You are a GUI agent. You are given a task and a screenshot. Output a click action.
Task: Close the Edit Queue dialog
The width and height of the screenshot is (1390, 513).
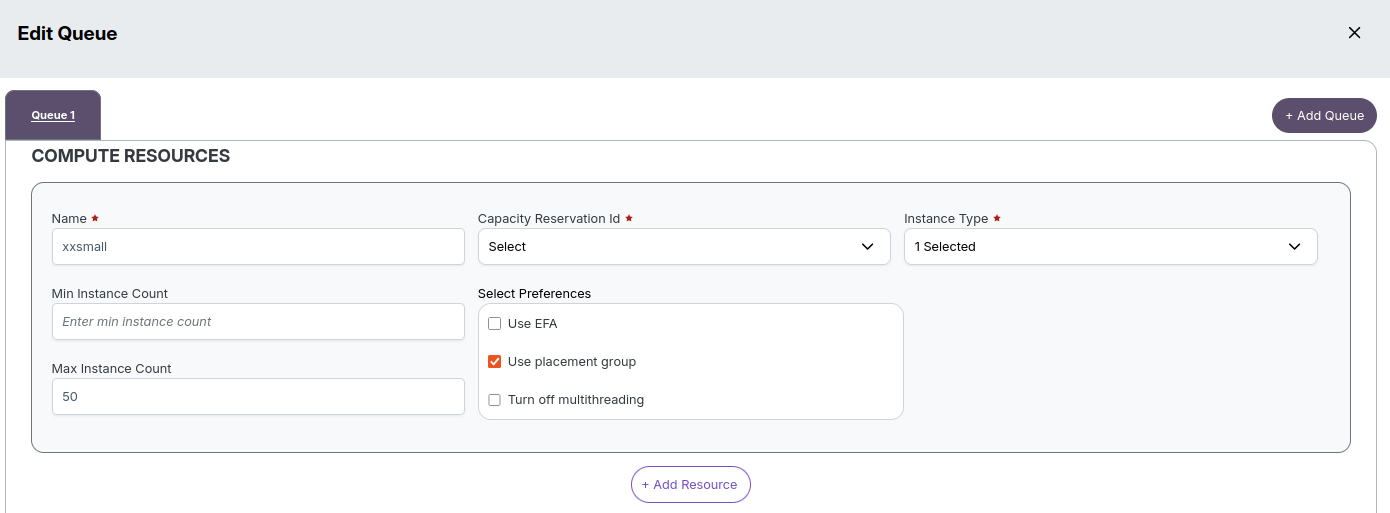[1354, 33]
